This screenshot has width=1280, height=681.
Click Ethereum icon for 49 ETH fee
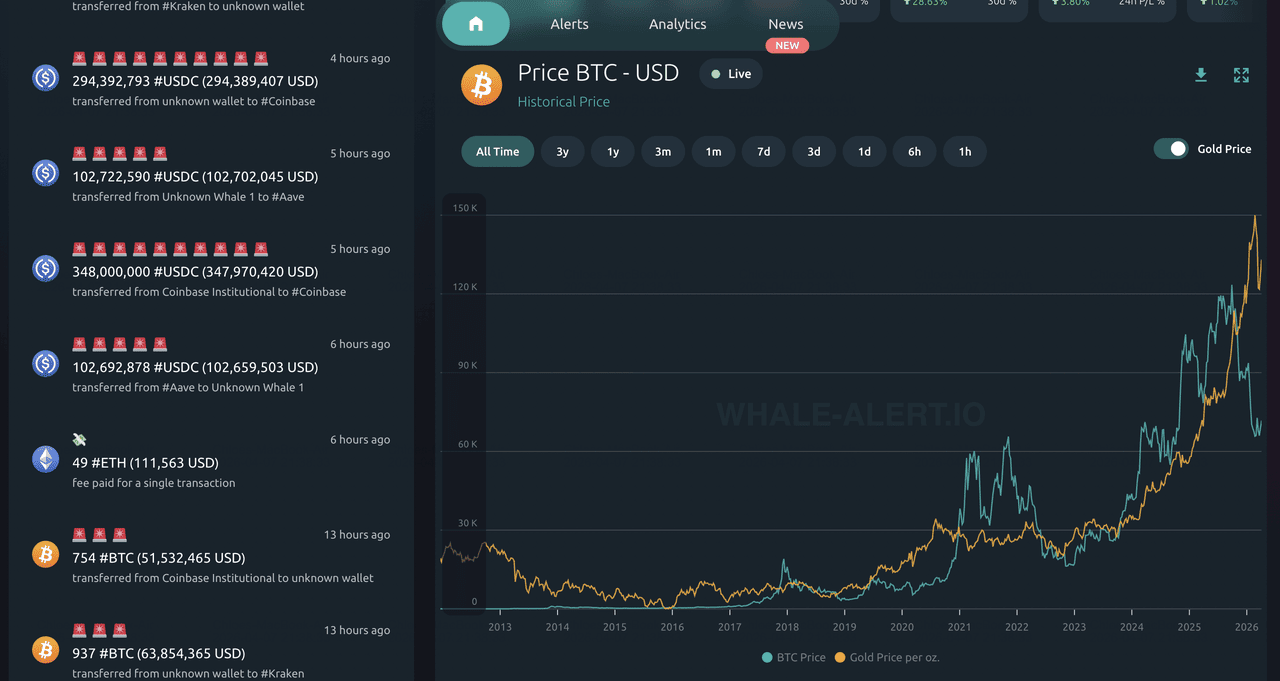[46, 459]
